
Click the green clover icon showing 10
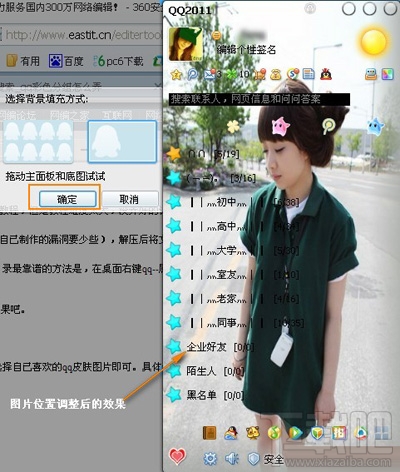(231, 74)
